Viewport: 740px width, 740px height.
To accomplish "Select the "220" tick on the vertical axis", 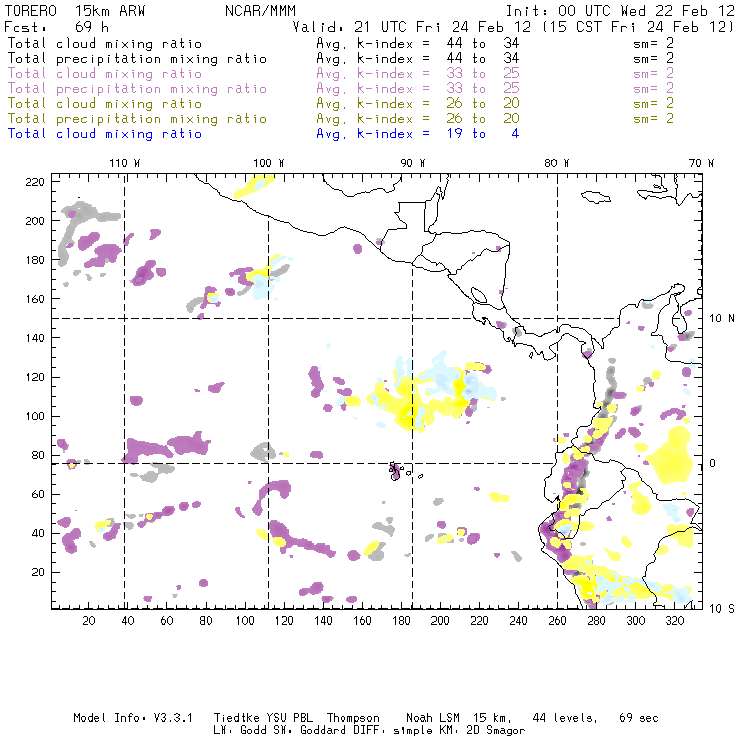I will (35, 182).
